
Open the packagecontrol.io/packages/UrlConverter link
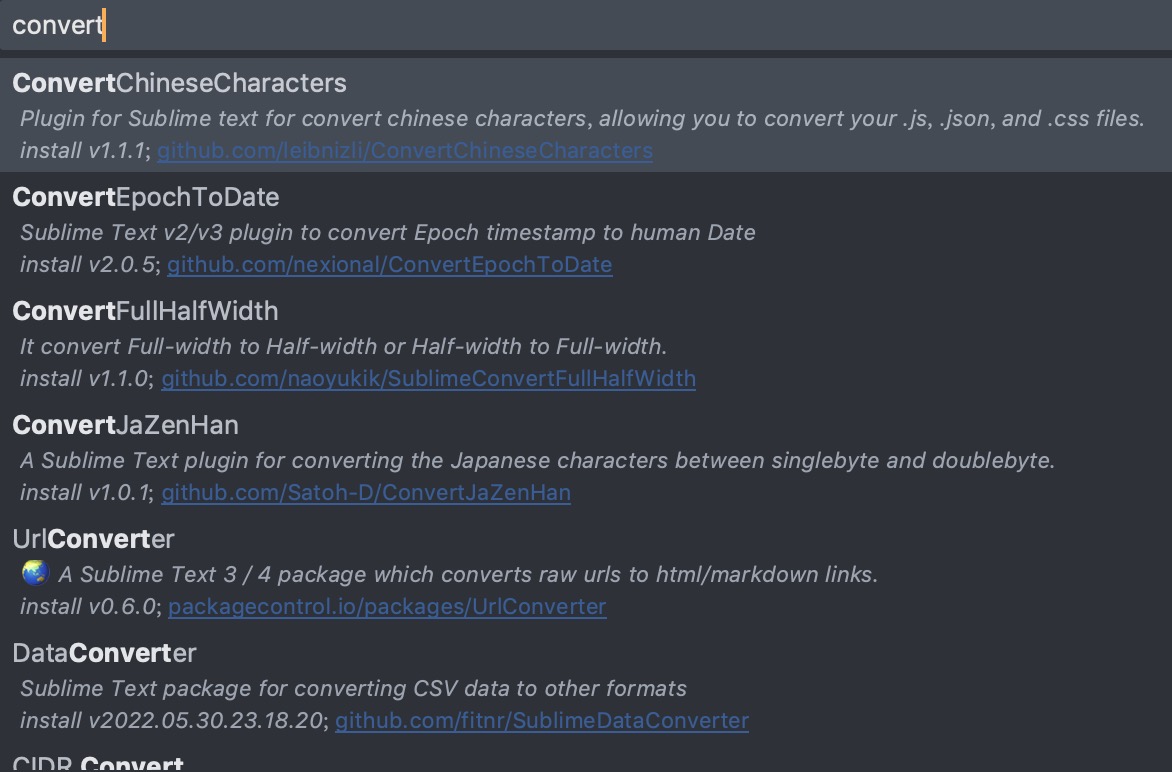point(386,607)
